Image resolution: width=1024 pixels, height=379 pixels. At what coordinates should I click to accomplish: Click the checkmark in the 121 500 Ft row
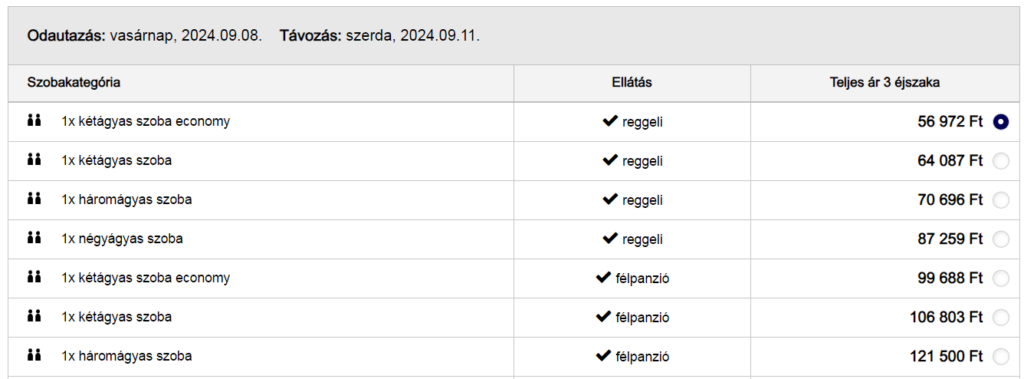[603, 356]
